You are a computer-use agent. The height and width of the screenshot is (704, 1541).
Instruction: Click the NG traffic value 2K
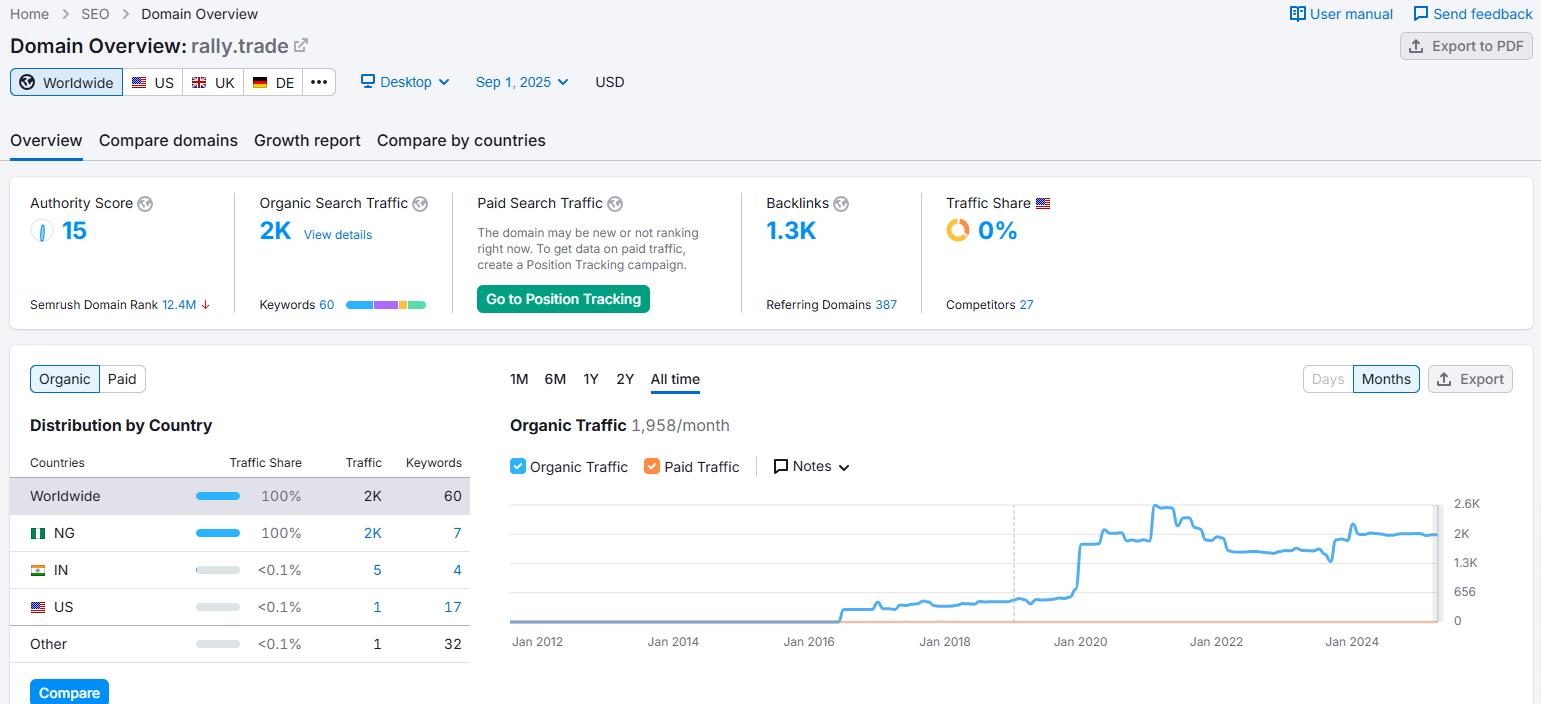(372, 533)
